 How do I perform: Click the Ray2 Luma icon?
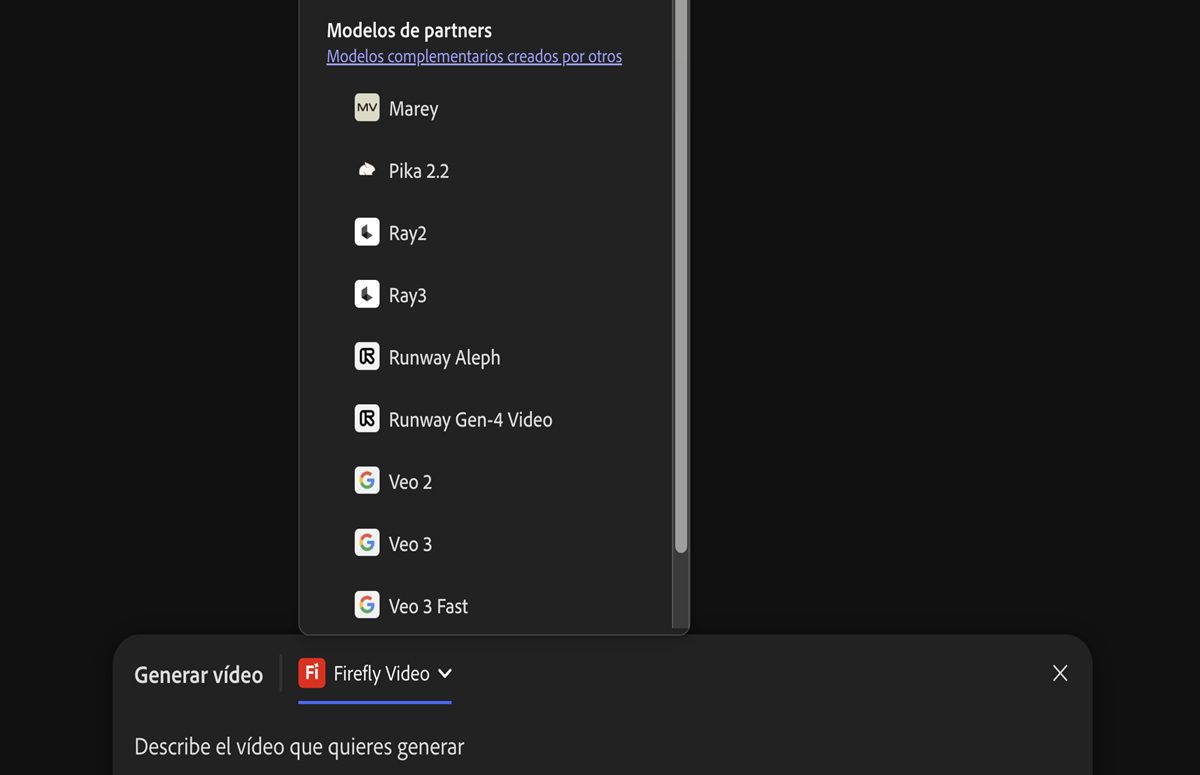click(x=367, y=232)
